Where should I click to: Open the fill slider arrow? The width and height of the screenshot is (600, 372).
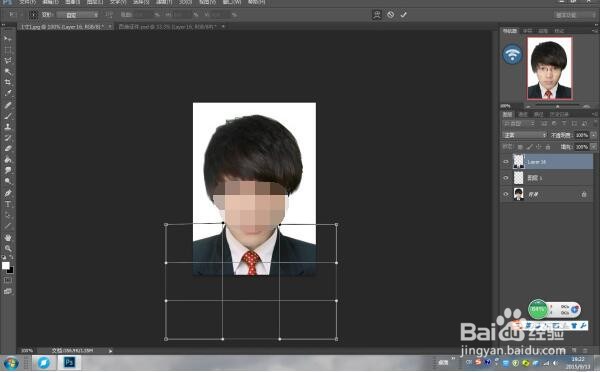point(593,147)
